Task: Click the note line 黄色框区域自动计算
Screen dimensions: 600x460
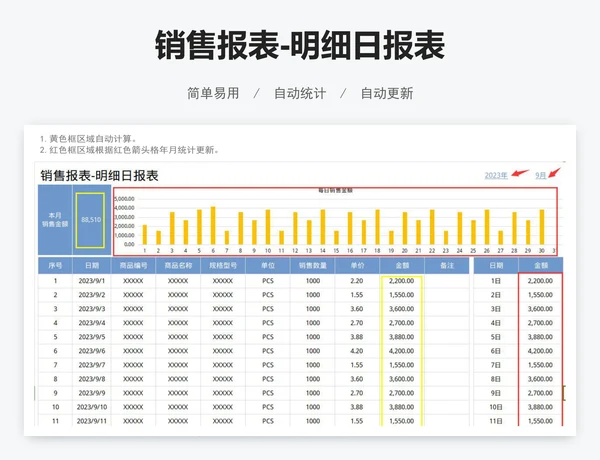Action: coord(88,139)
